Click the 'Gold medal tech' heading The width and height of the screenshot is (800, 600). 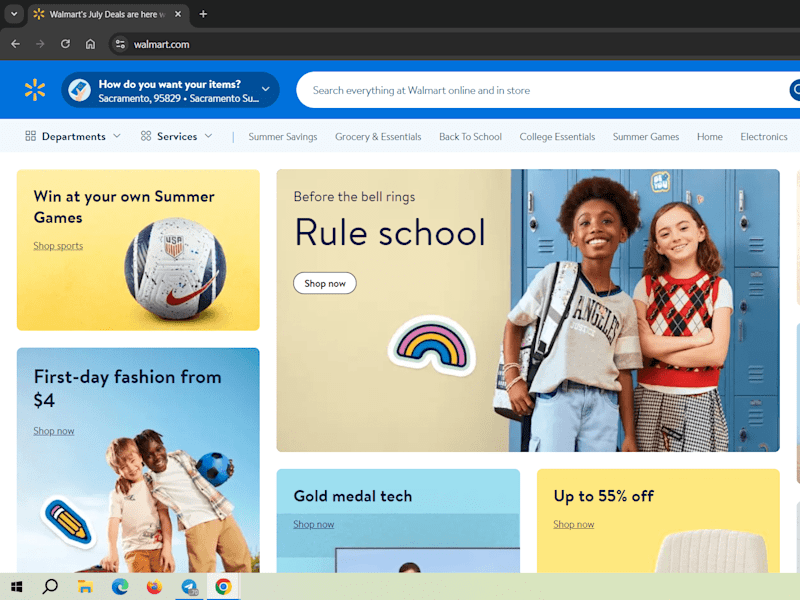(x=353, y=496)
